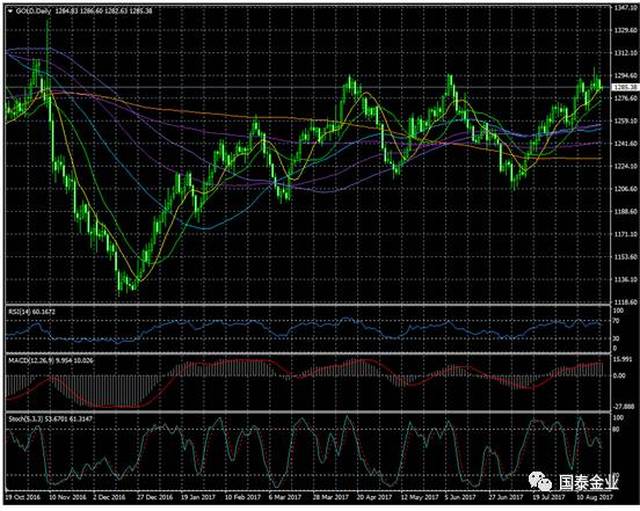The width and height of the screenshot is (640, 511).
Task: Click the 1206.00 price level on axis
Action: [623, 189]
